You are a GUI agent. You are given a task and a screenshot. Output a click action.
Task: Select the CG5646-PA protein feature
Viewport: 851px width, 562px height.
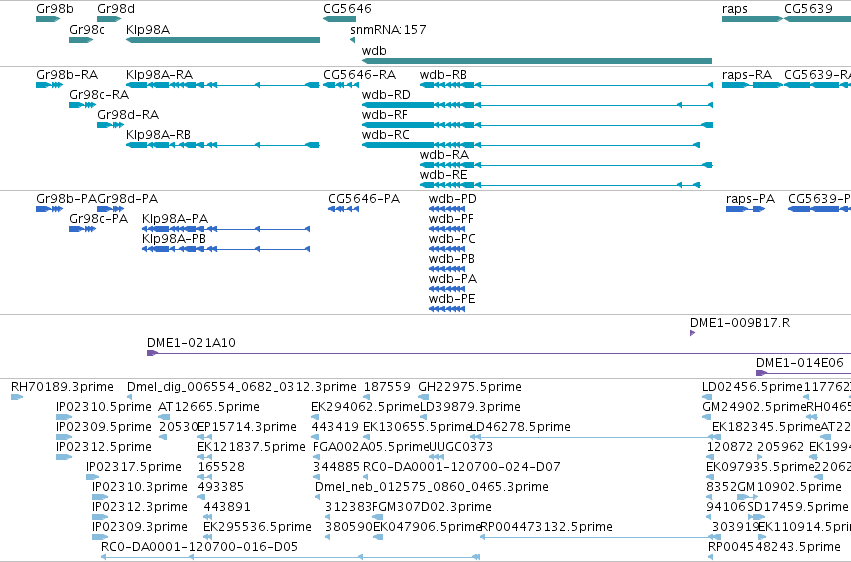tap(344, 209)
